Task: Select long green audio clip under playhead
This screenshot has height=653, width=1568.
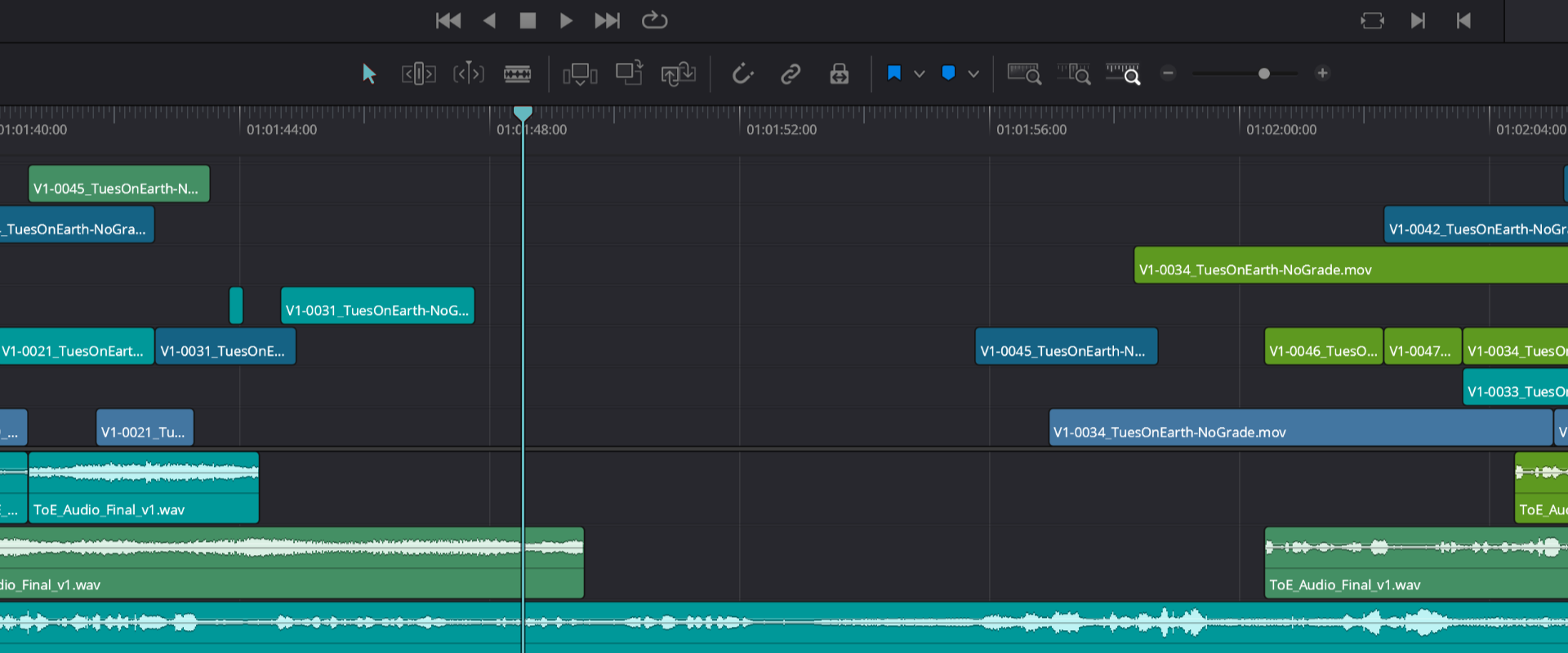Action: (x=292, y=563)
